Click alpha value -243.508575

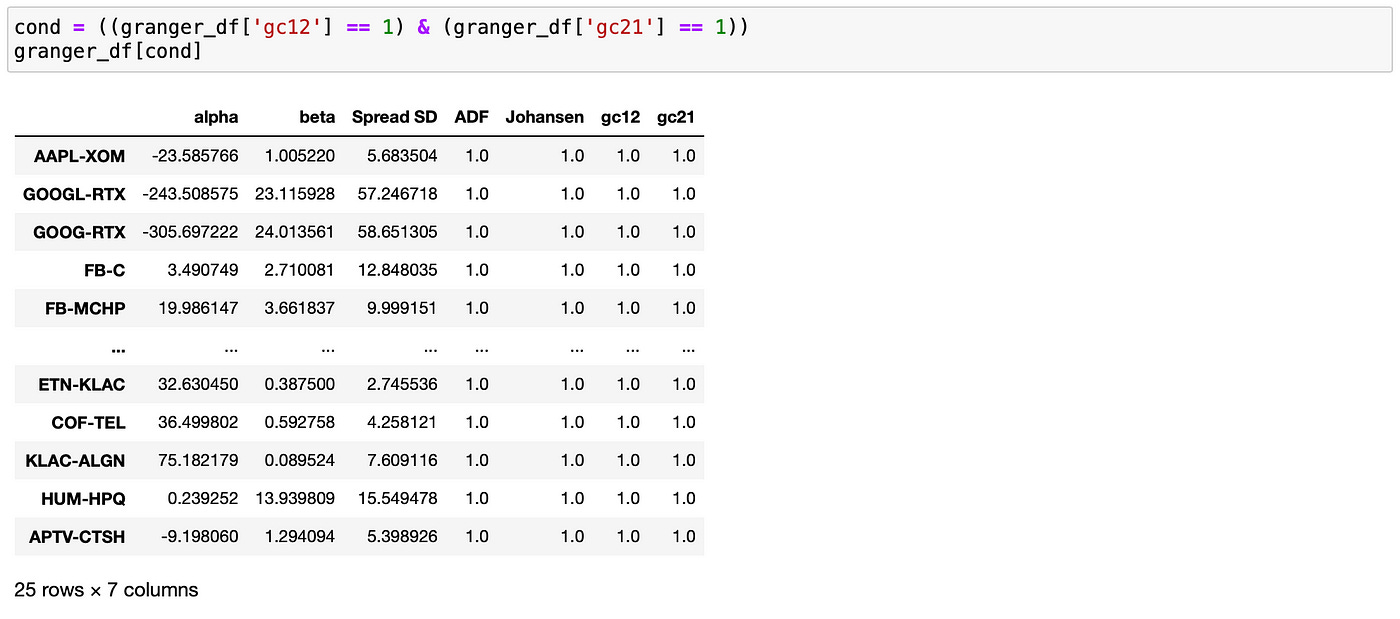191,194
